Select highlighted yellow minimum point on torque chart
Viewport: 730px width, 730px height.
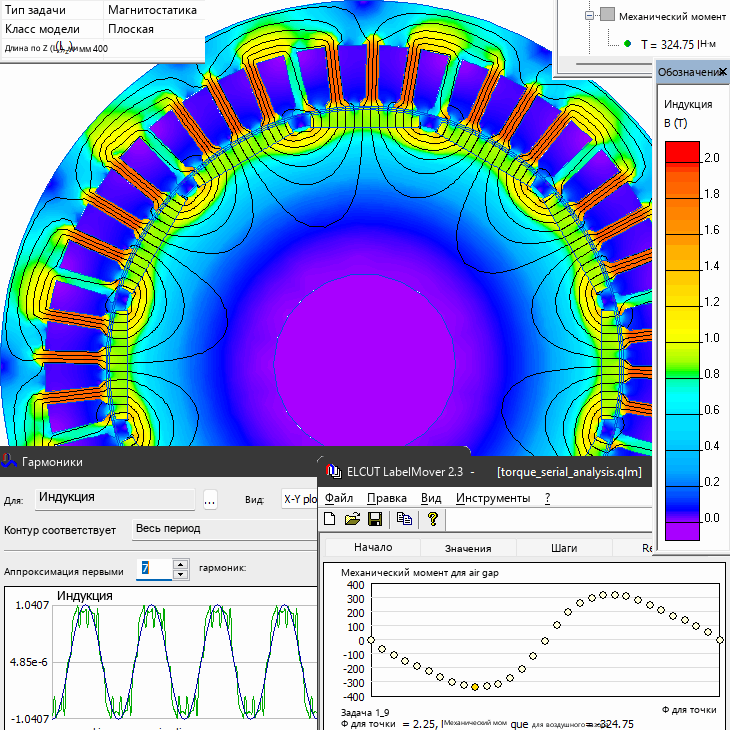pos(475,687)
